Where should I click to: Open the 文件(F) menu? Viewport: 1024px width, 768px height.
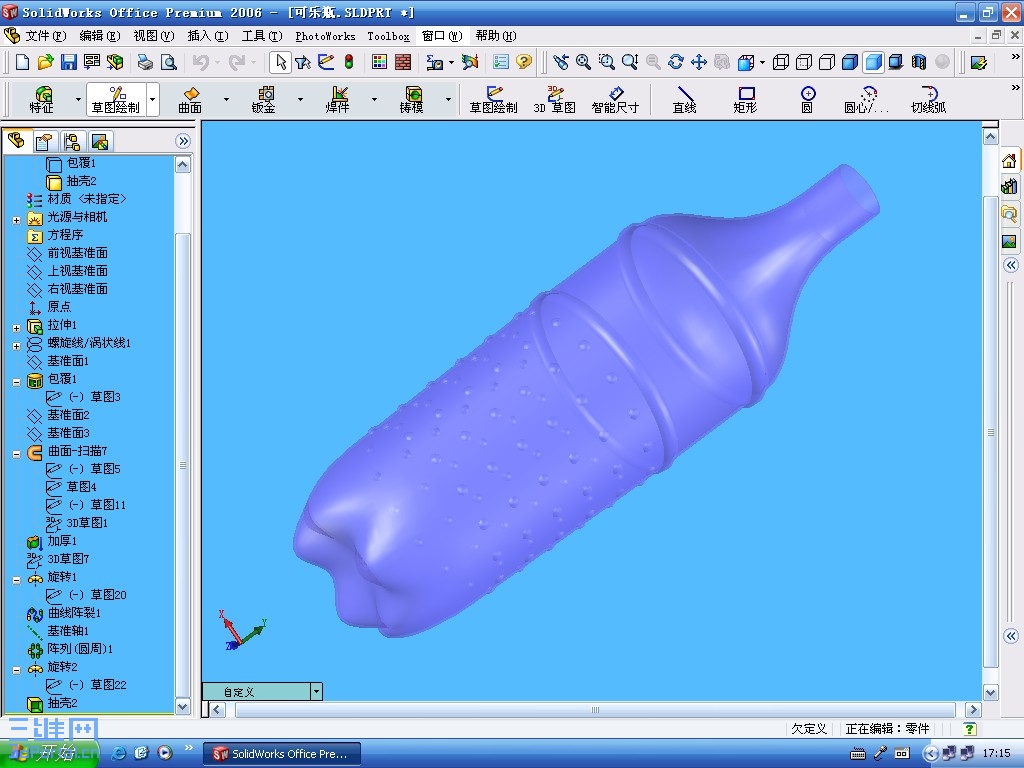point(45,36)
